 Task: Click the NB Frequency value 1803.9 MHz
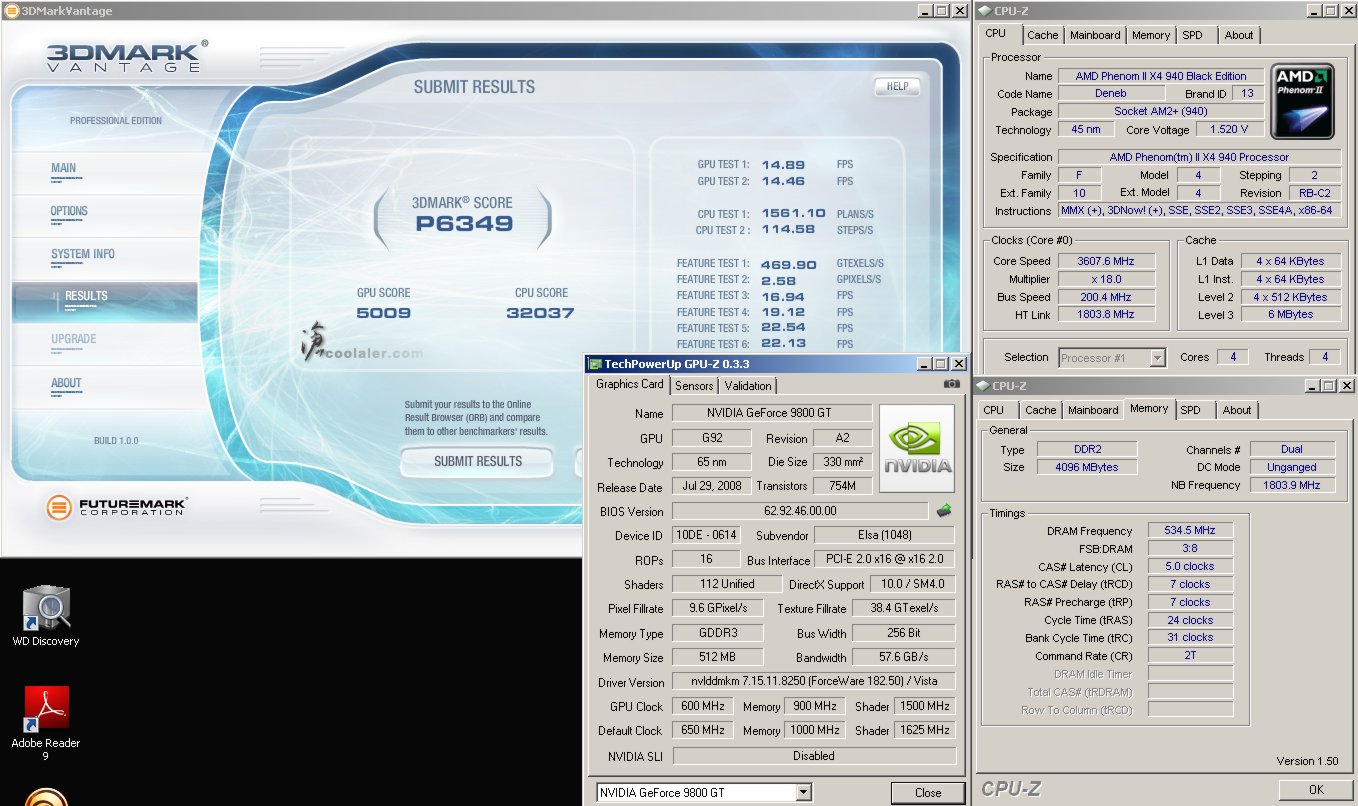[x=1291, y=485]
